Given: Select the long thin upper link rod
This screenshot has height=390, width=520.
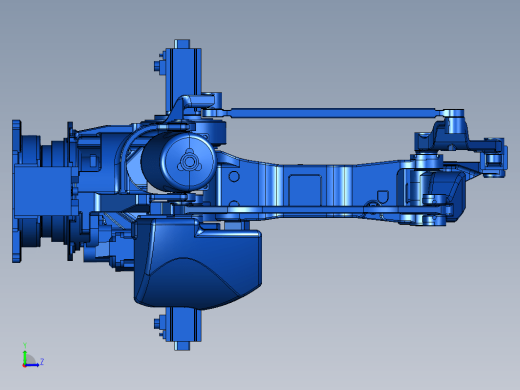Looking at the screenshot, I should click(x=332, y=113).
